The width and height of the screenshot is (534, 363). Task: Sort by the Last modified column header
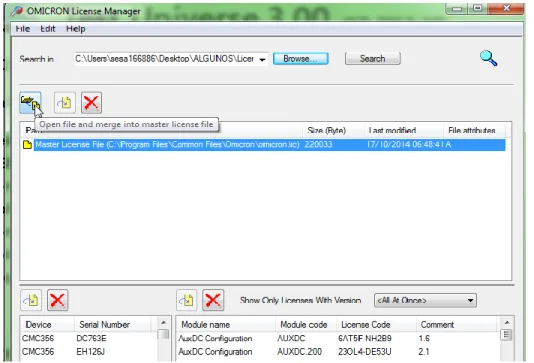point(404,130)
